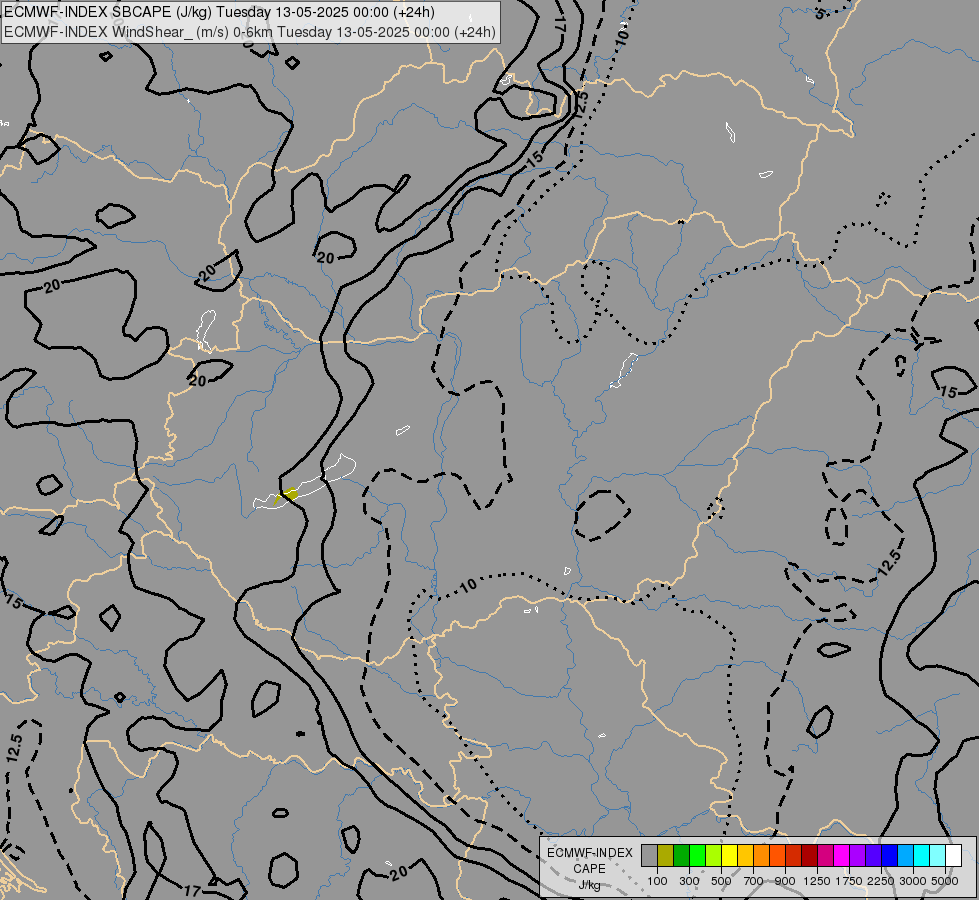Click the gray CAPE legend swatch
979x900 pixels.
[x=649, y=856]
